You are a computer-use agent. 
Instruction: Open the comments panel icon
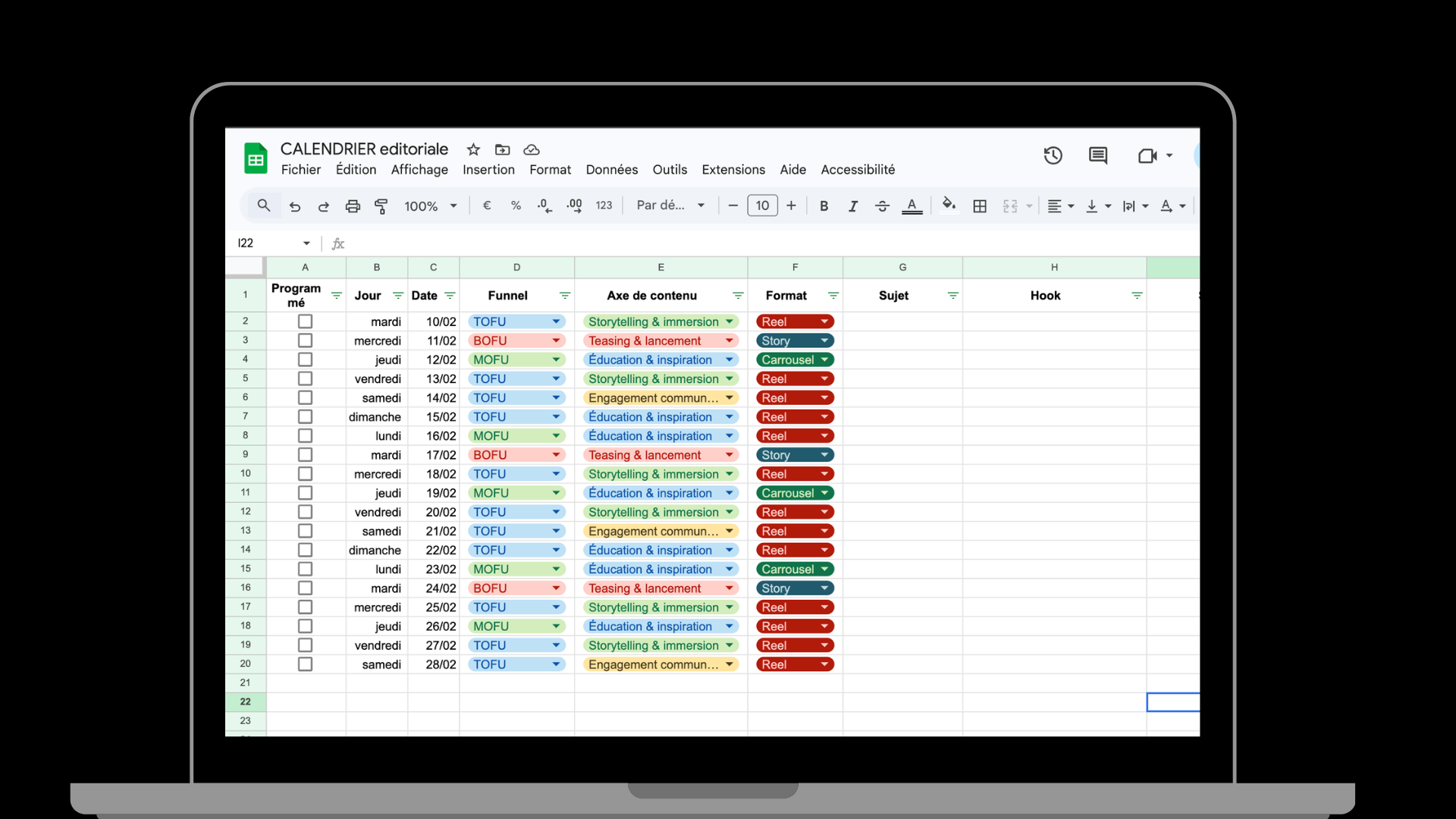click(x=1097, y=156)
